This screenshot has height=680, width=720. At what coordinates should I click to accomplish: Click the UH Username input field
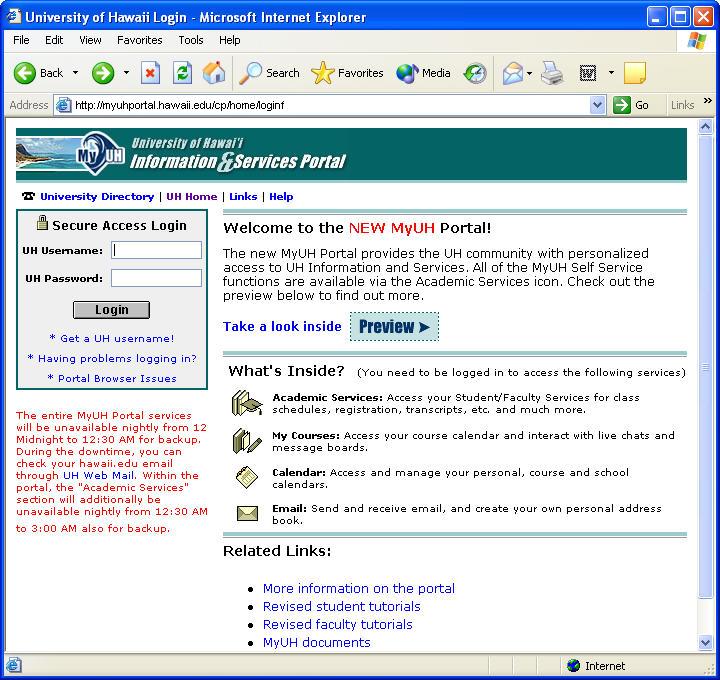coord(156,250)
